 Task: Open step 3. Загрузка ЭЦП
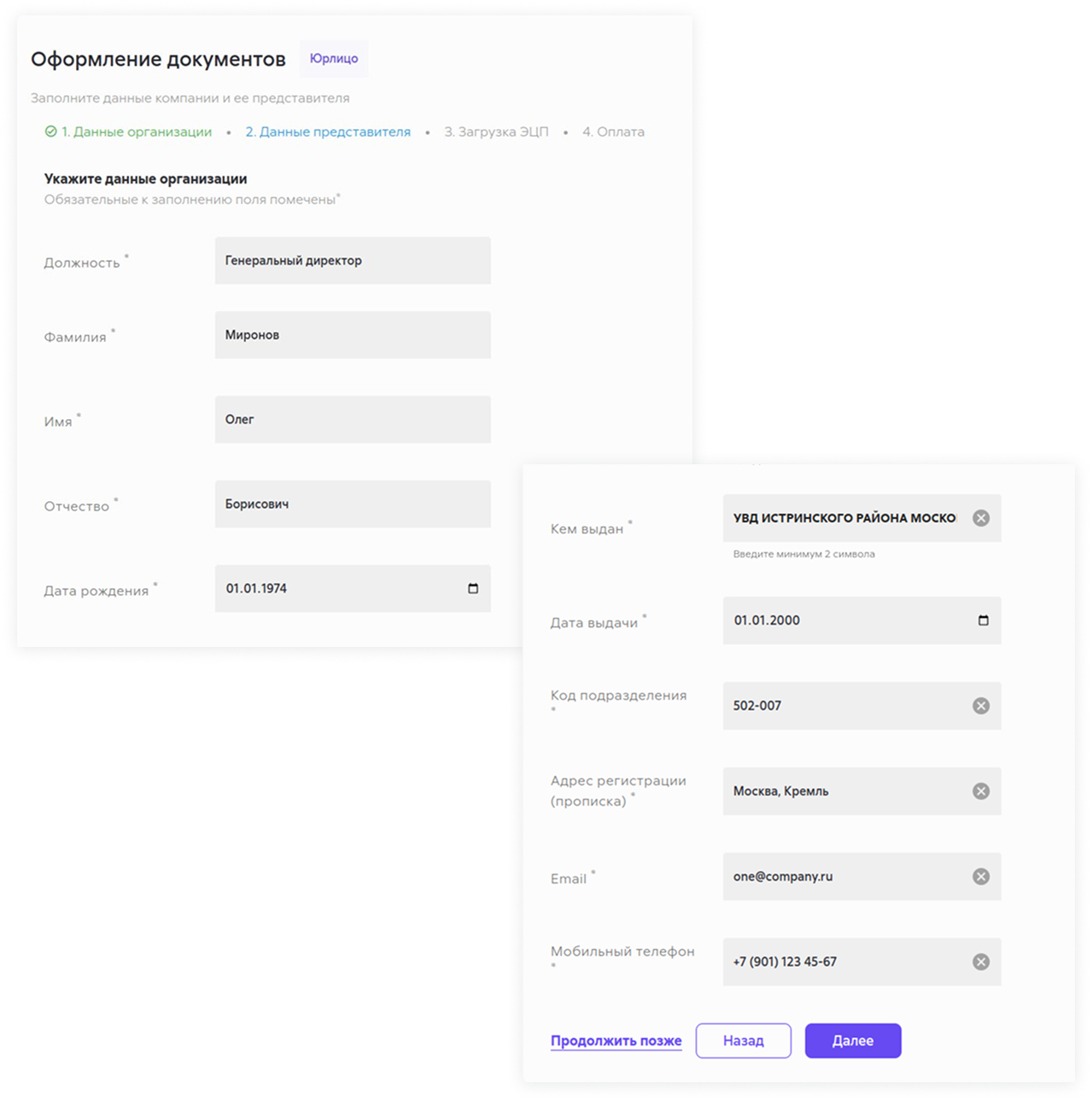click(x=496, y=131)
